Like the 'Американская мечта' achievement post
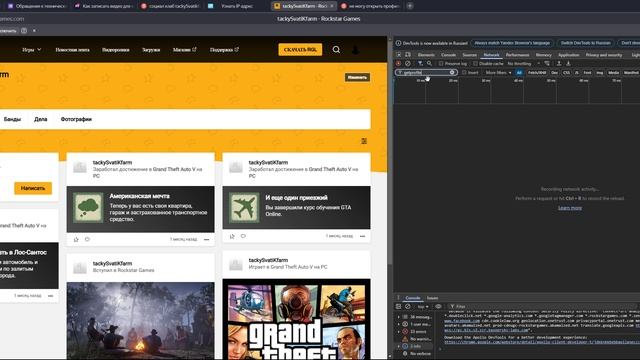The height and width of the screenshot is (360, 640). click(76, 240)
